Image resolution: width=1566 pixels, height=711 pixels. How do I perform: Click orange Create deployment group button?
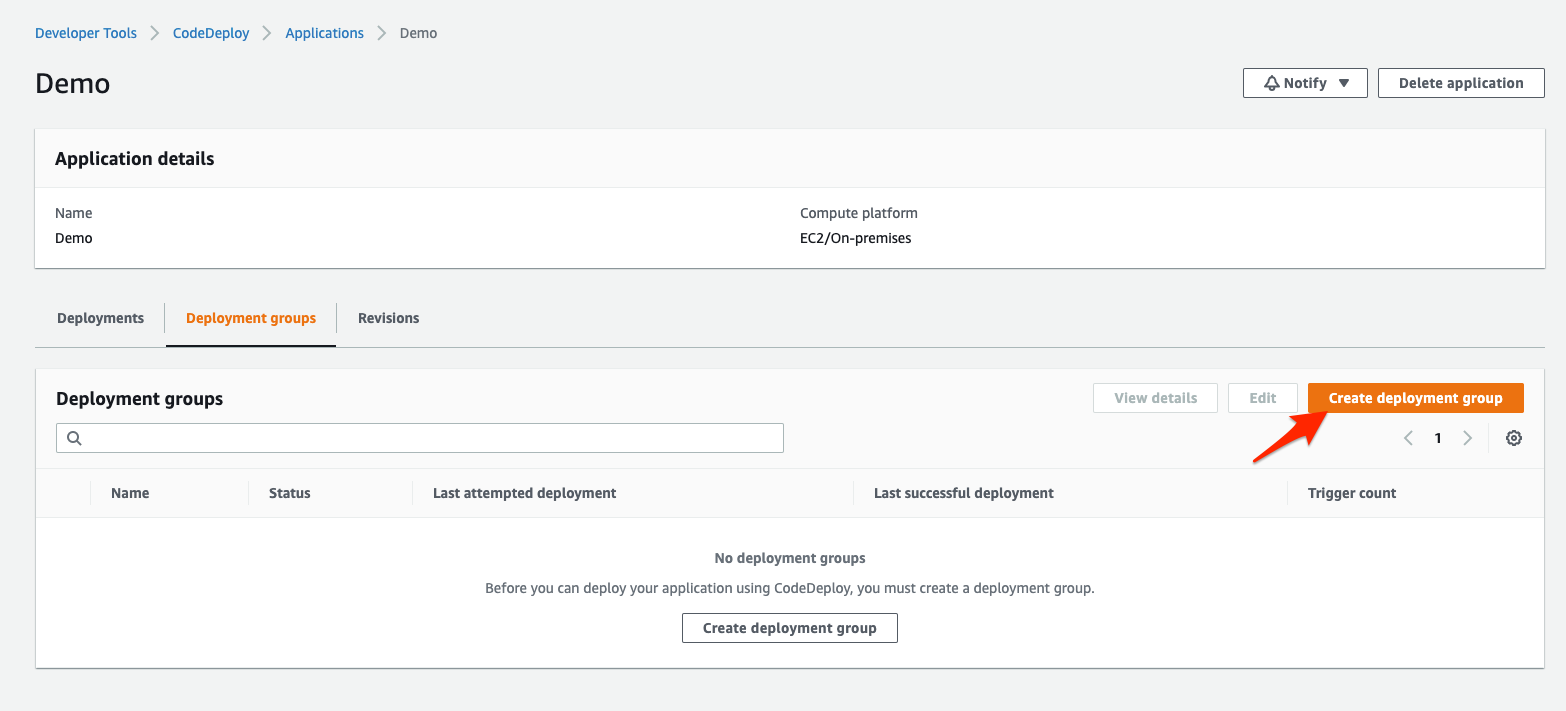[1415, 398]
